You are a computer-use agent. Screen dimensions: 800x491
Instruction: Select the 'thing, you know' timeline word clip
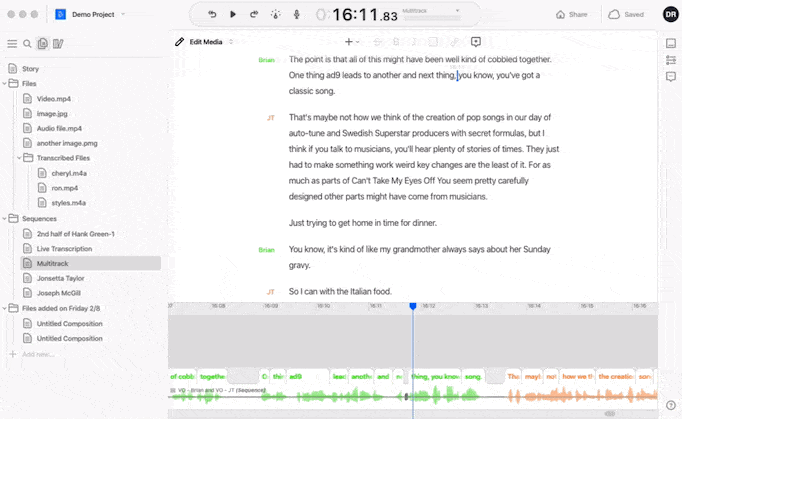pos(435,377)
